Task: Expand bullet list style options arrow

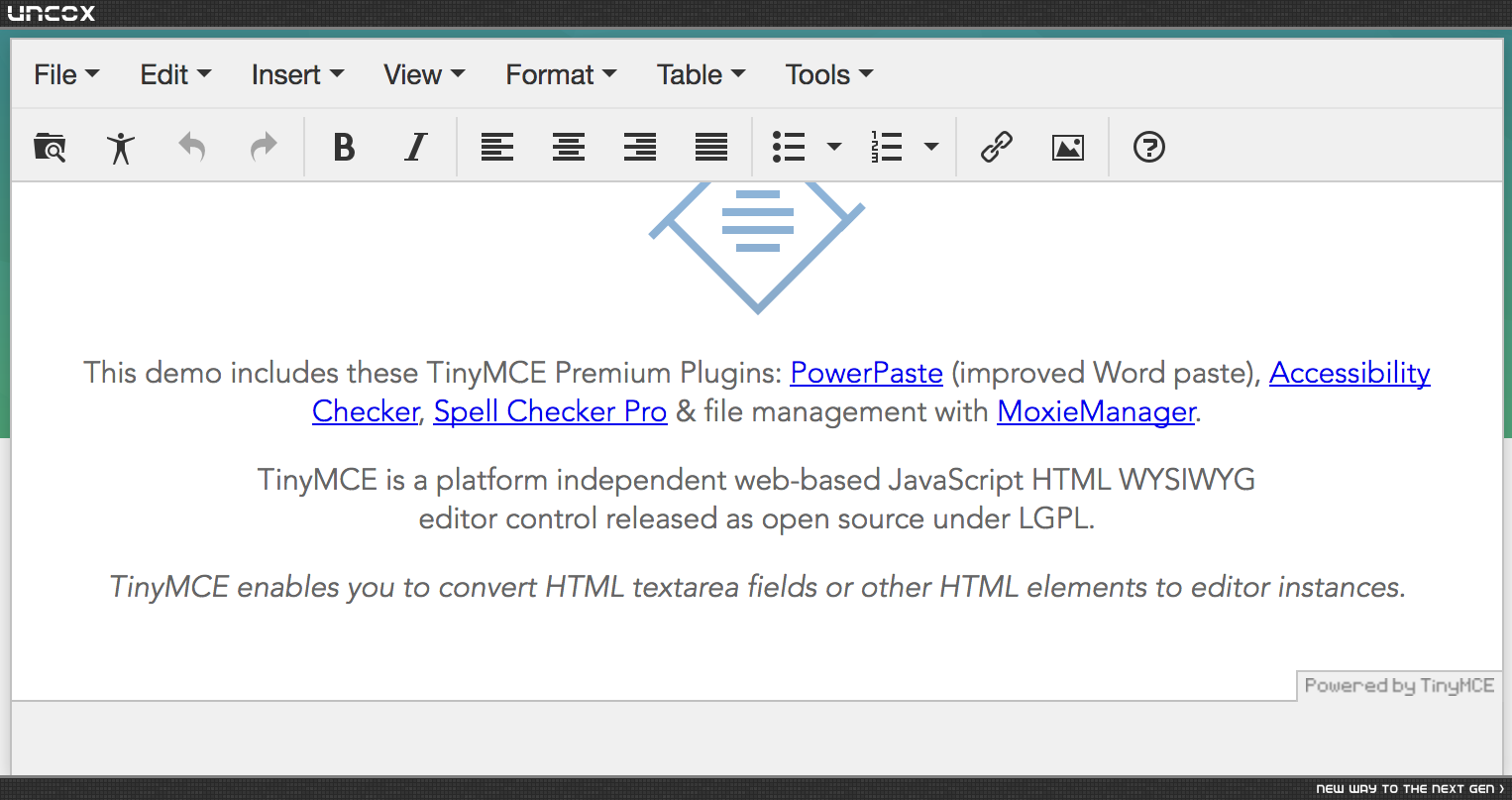Action: click(x=834, y=148)
